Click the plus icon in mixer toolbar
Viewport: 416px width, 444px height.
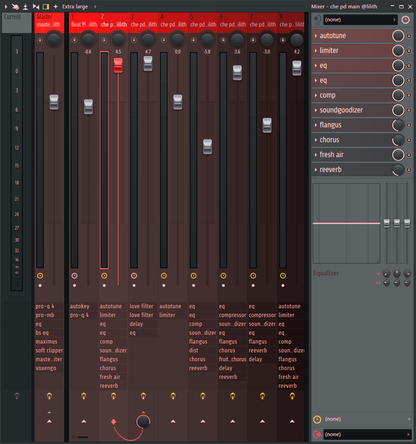pos(56,6)
